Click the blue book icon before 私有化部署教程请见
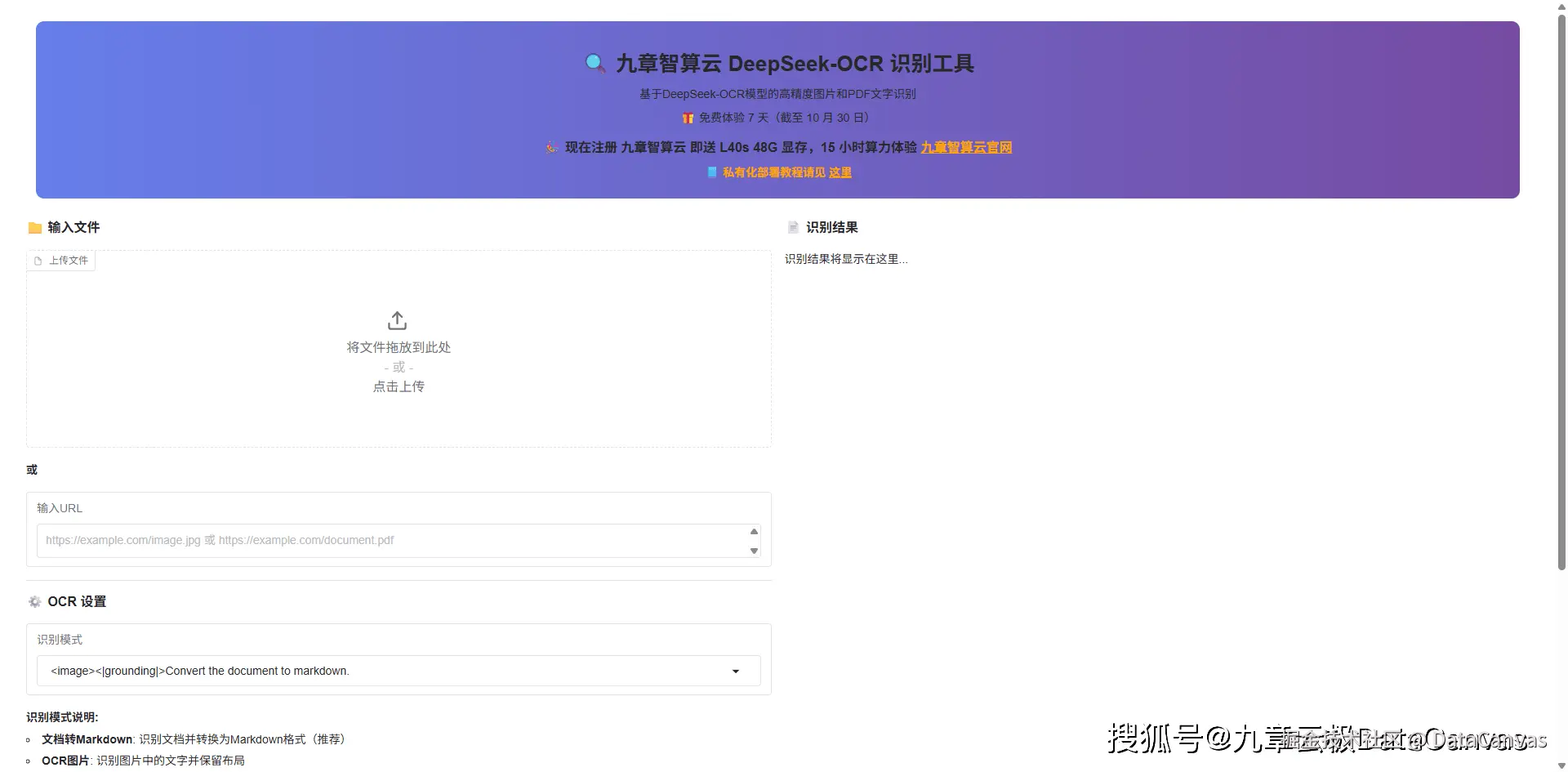The height and width of the screenshot is (772, 1568). (x=712, y=172)
